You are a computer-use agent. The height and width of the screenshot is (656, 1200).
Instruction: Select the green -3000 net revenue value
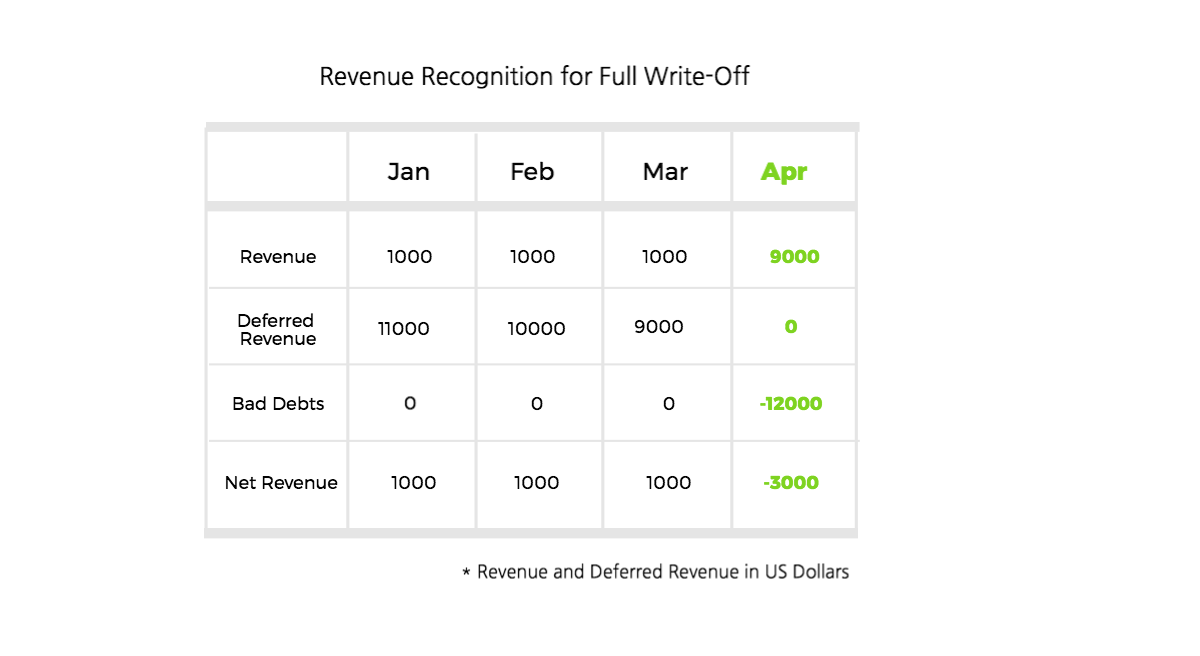[791, 483]
